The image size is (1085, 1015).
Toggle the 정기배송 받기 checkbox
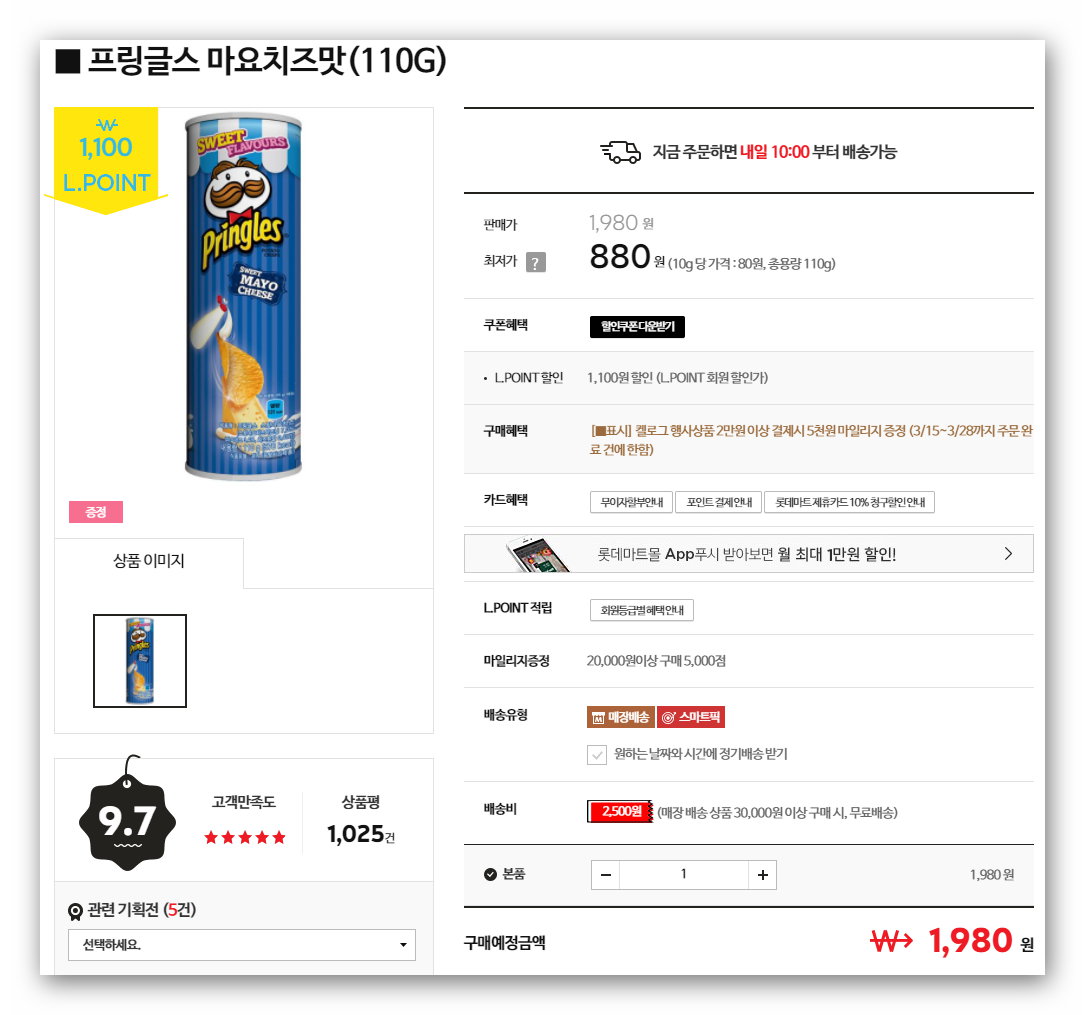pos(596,755)
